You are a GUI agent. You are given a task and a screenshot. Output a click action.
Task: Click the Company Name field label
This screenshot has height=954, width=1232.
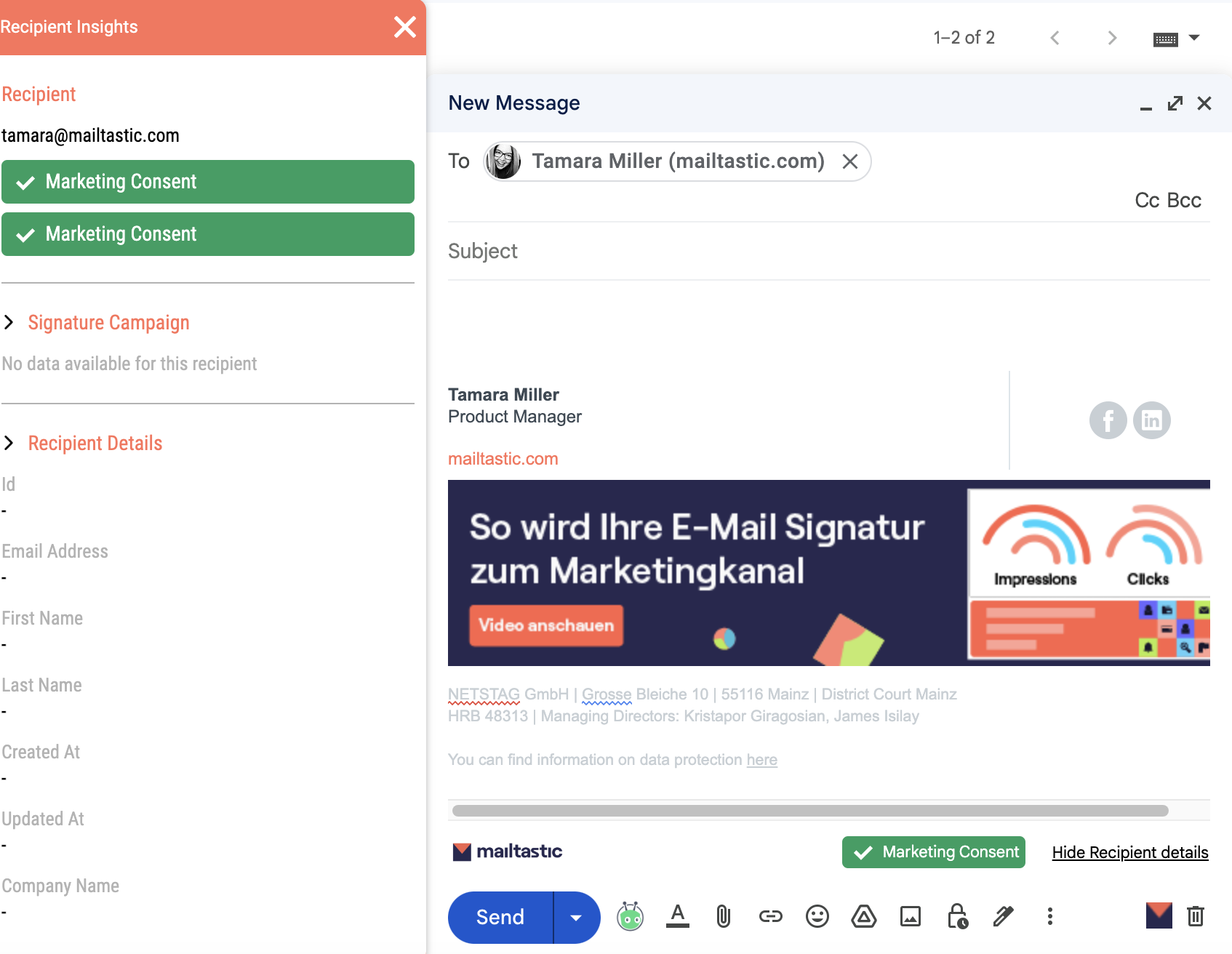(x=60, y=886)
